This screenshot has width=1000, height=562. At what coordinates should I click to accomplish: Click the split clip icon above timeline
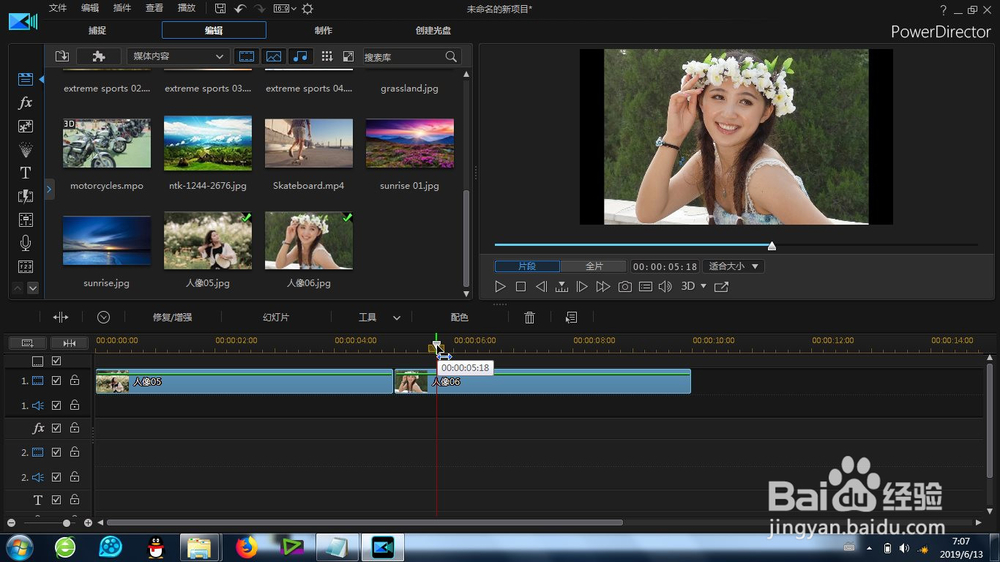point(61,317)
